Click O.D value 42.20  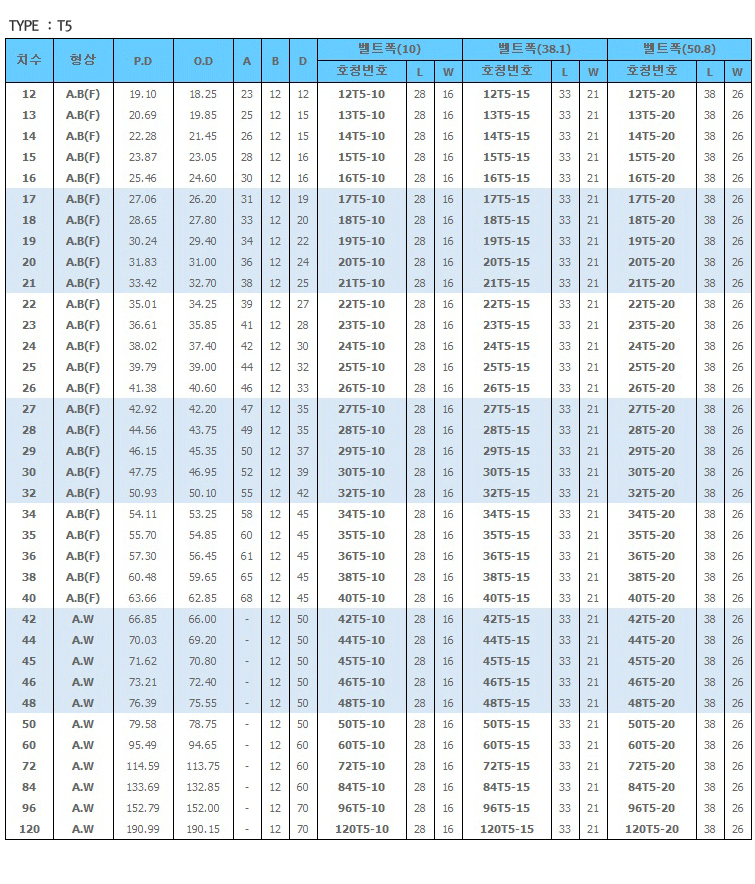203,409
